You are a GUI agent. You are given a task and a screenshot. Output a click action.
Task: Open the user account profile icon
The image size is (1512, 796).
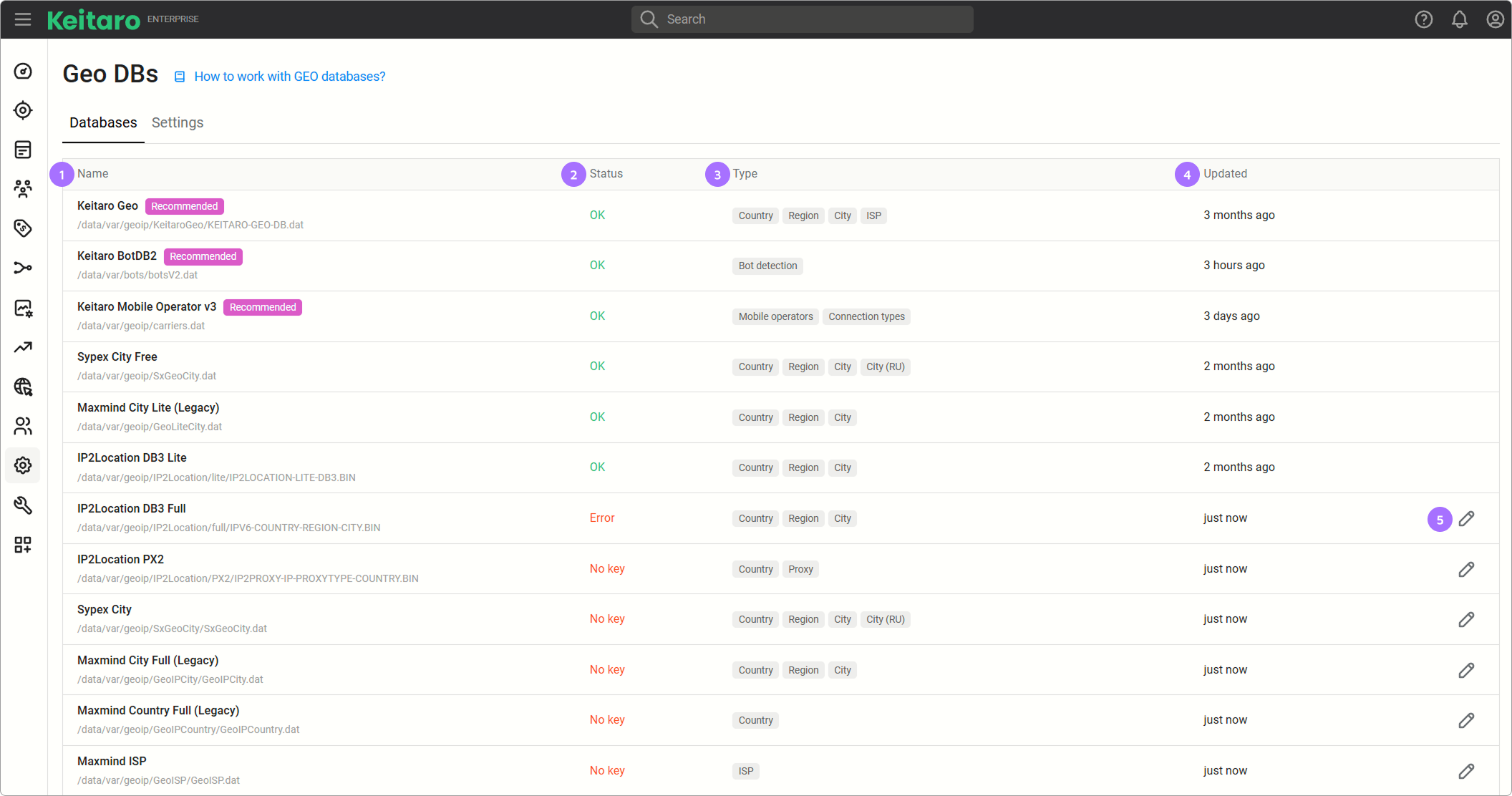1495,19
